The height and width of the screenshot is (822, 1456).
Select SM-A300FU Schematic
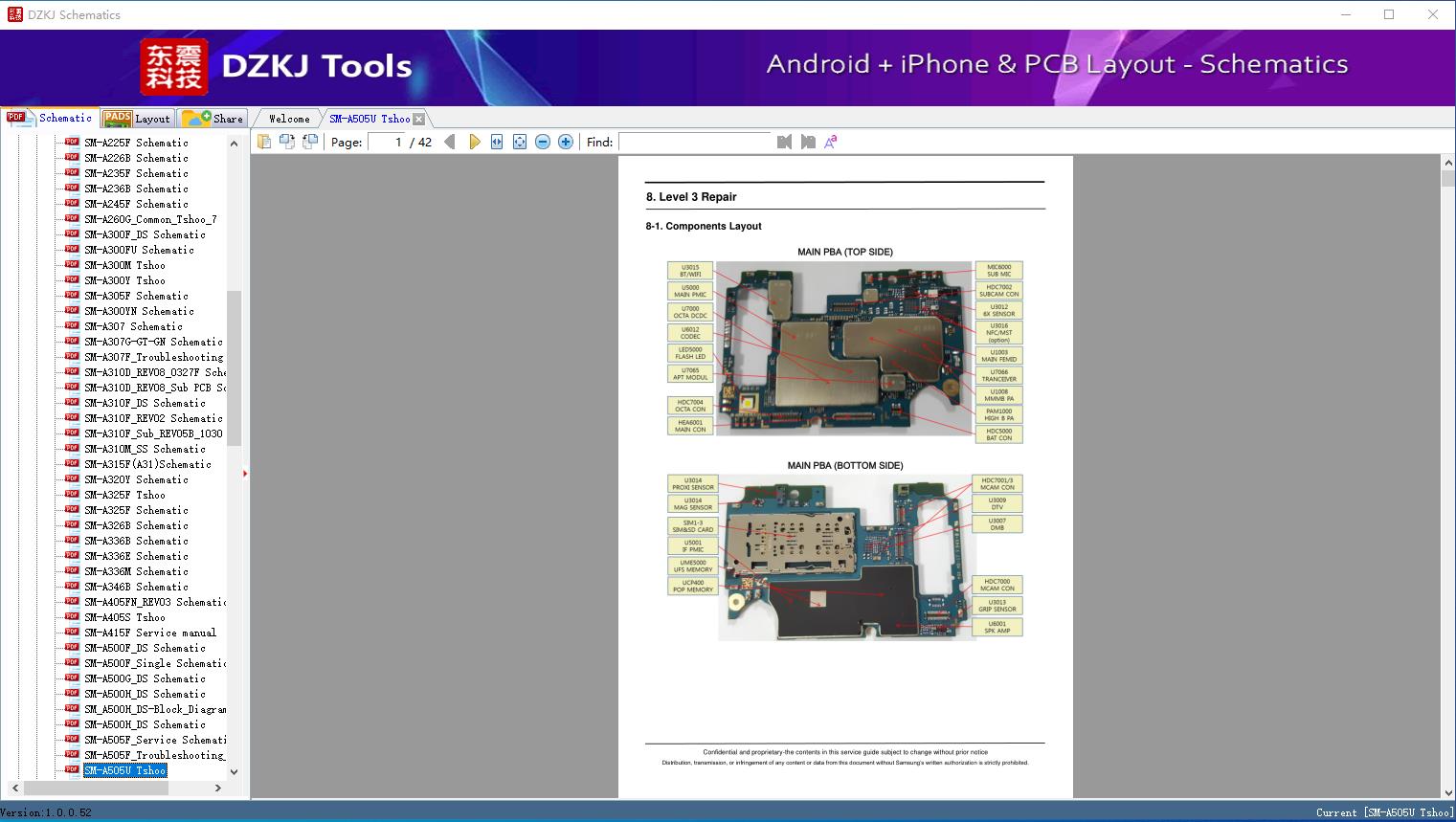139,250
